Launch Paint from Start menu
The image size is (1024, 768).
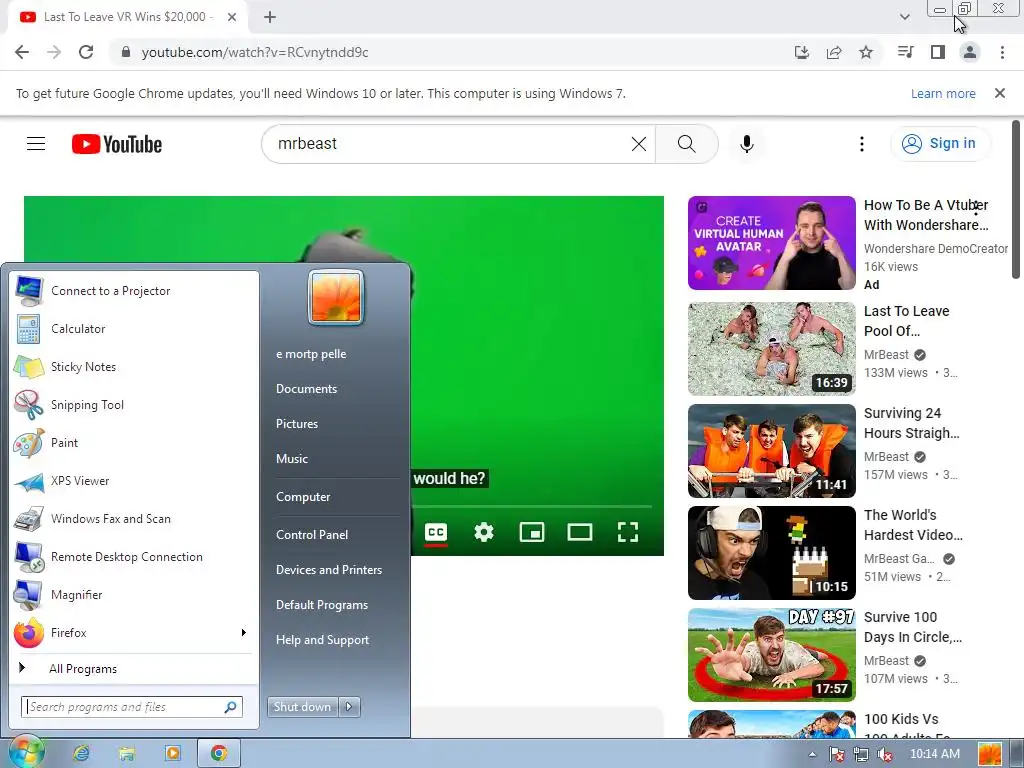point(134,442)
